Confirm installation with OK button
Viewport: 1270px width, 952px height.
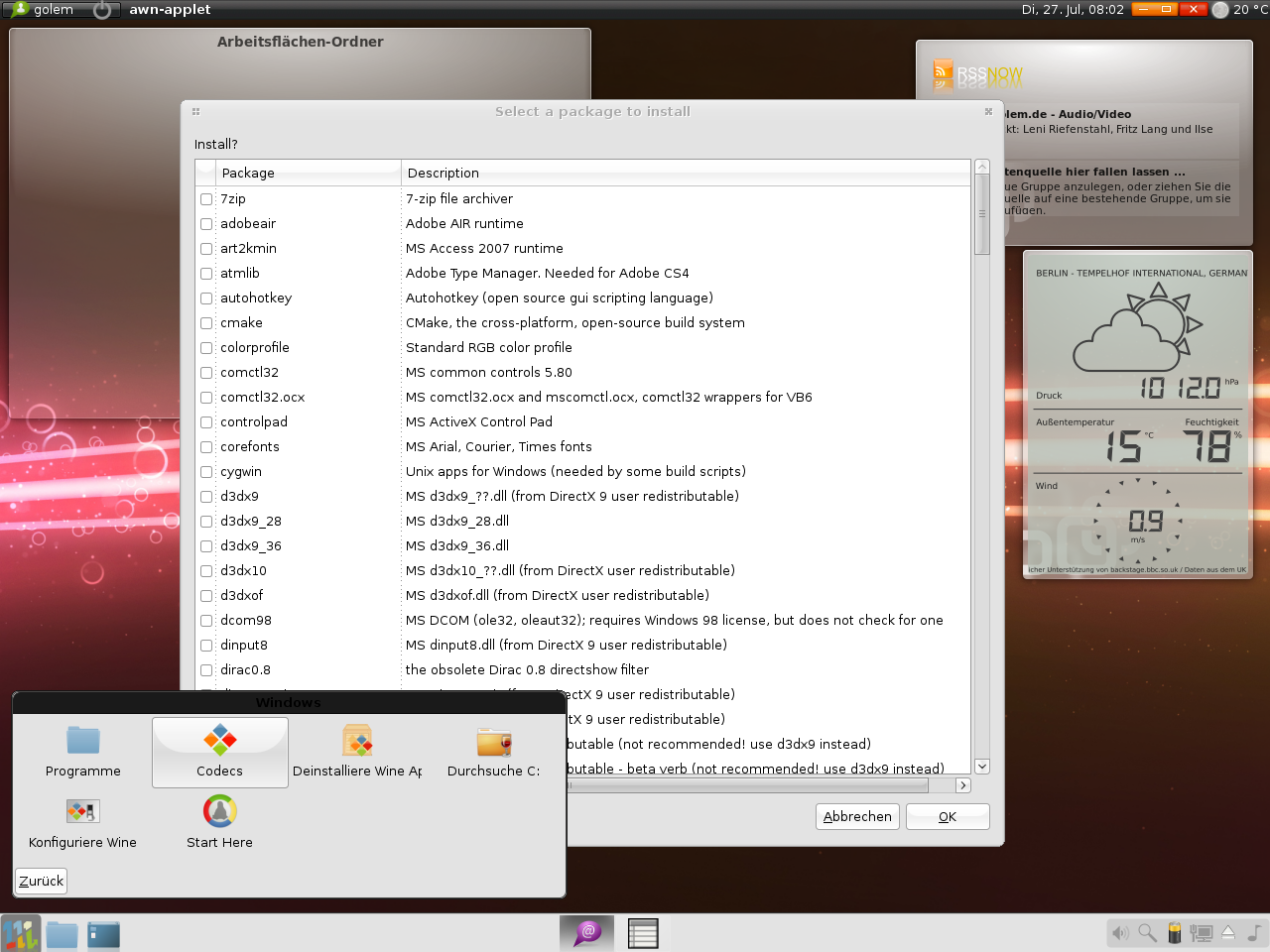click(x=948, y=816)
